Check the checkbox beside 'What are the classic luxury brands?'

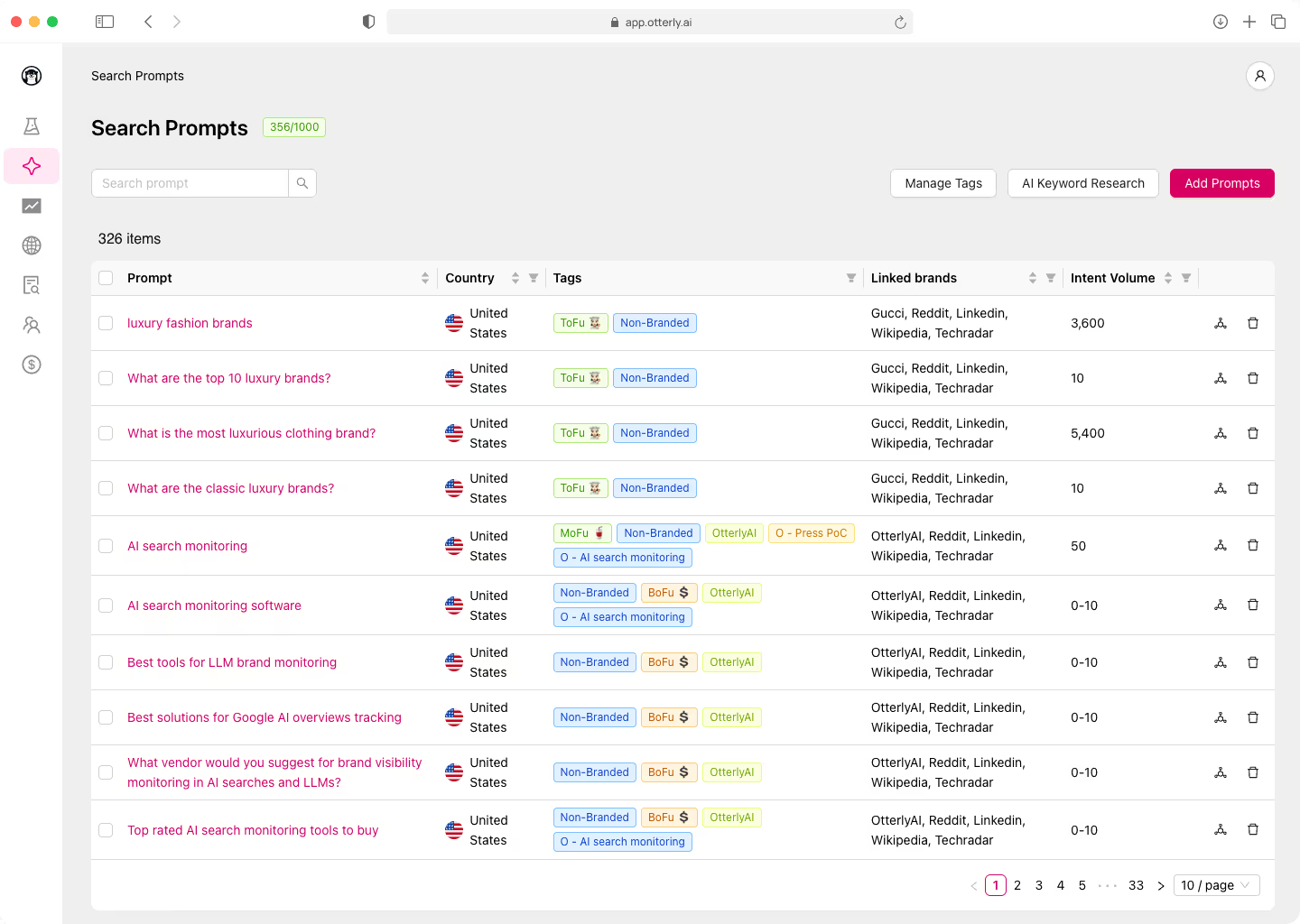tap(106, 488)
